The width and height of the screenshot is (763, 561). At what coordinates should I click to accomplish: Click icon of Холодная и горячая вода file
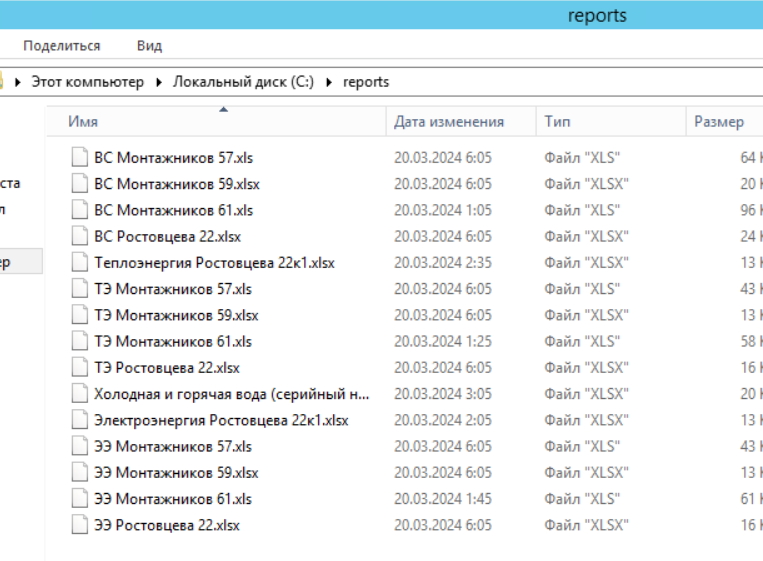(x=80, y=394)
